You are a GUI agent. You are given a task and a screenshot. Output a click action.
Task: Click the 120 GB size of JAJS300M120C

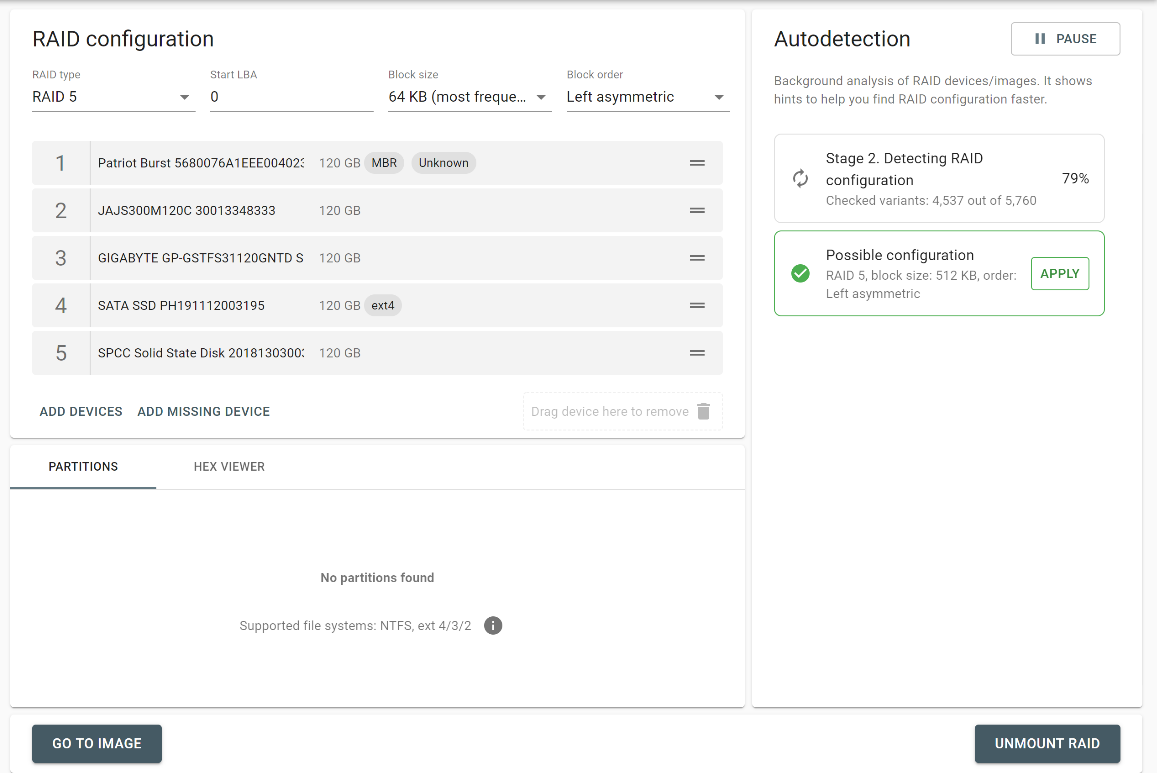pyautogui.click(x=339, y=210)
